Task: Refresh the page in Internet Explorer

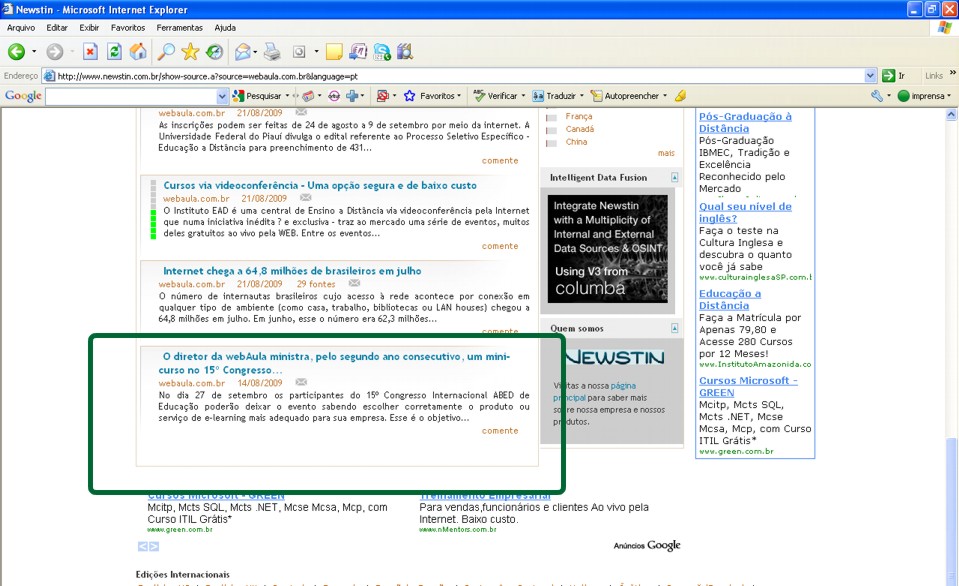Action: pos(114,52)
